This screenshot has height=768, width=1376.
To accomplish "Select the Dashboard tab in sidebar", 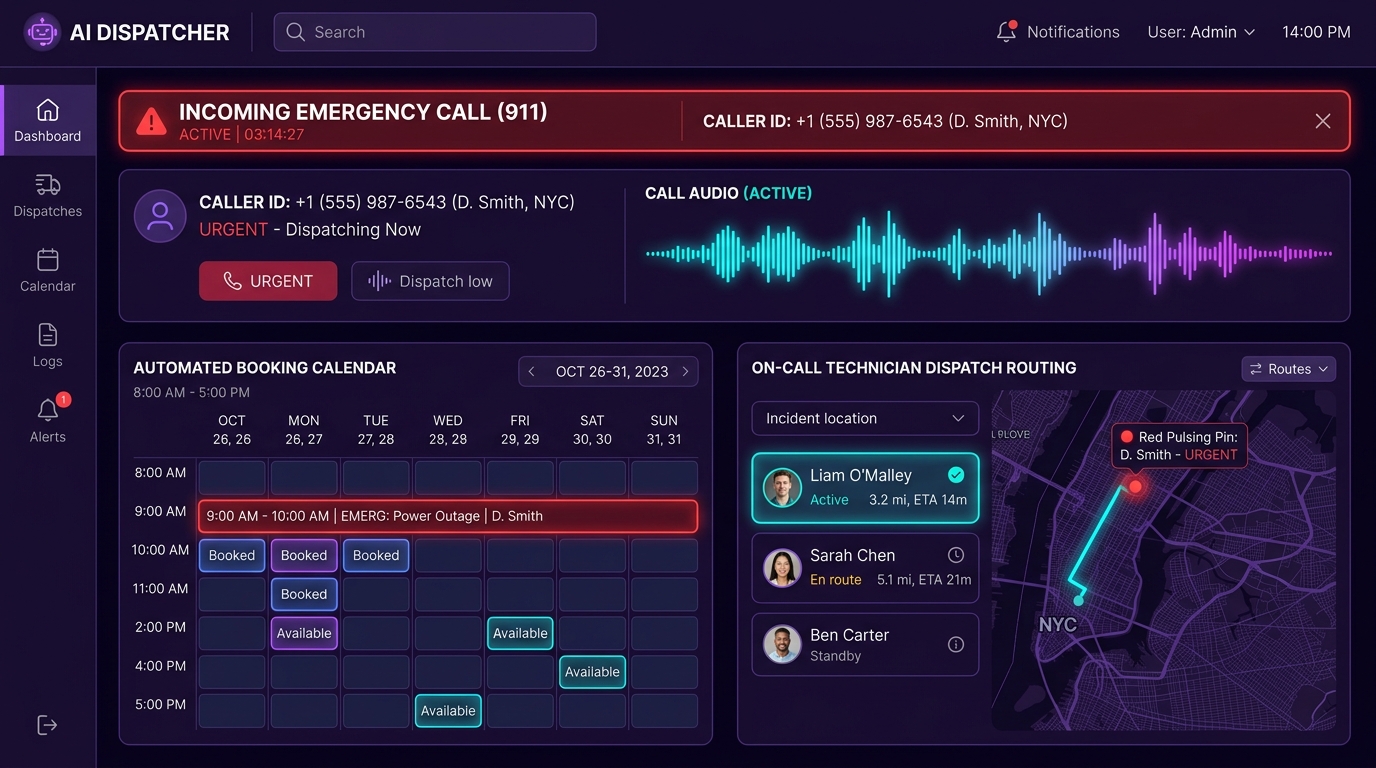I will (48, 120).
